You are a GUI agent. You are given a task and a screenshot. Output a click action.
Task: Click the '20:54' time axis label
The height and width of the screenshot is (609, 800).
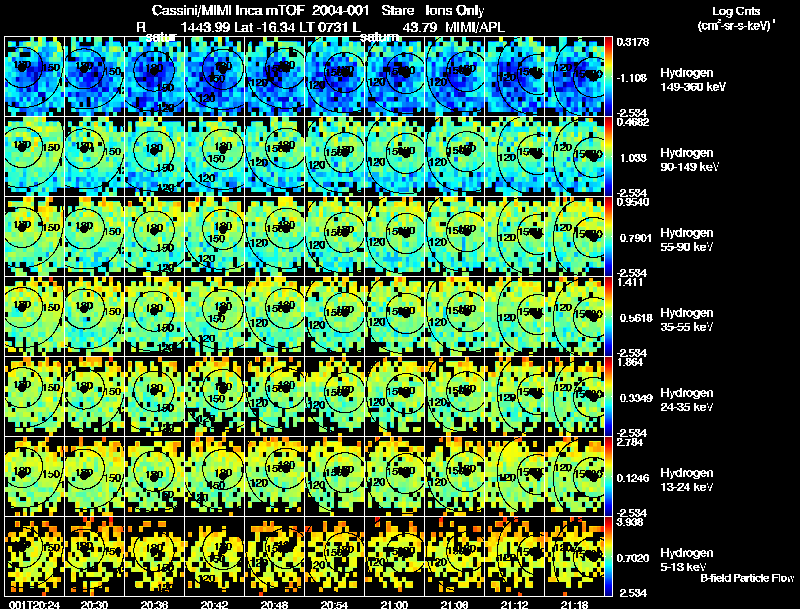click(334, 605)
